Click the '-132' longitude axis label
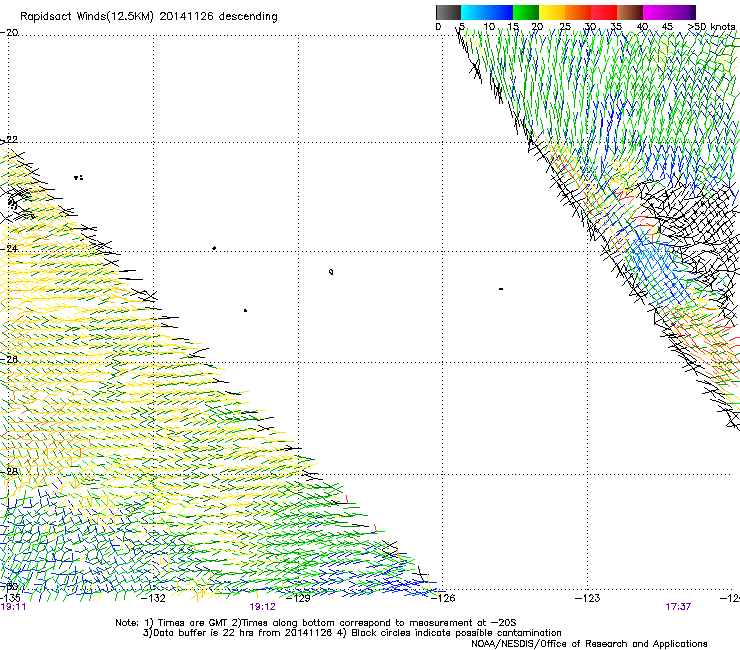Viewport: 740px width, 650px height. coord(154,598)
